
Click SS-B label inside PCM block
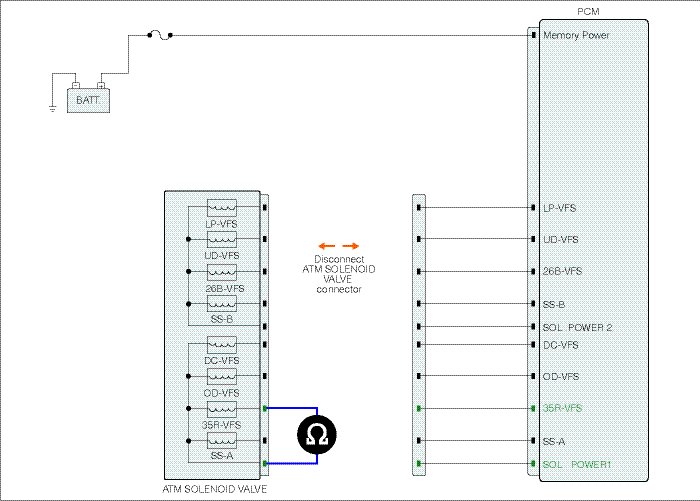[554, 305]
